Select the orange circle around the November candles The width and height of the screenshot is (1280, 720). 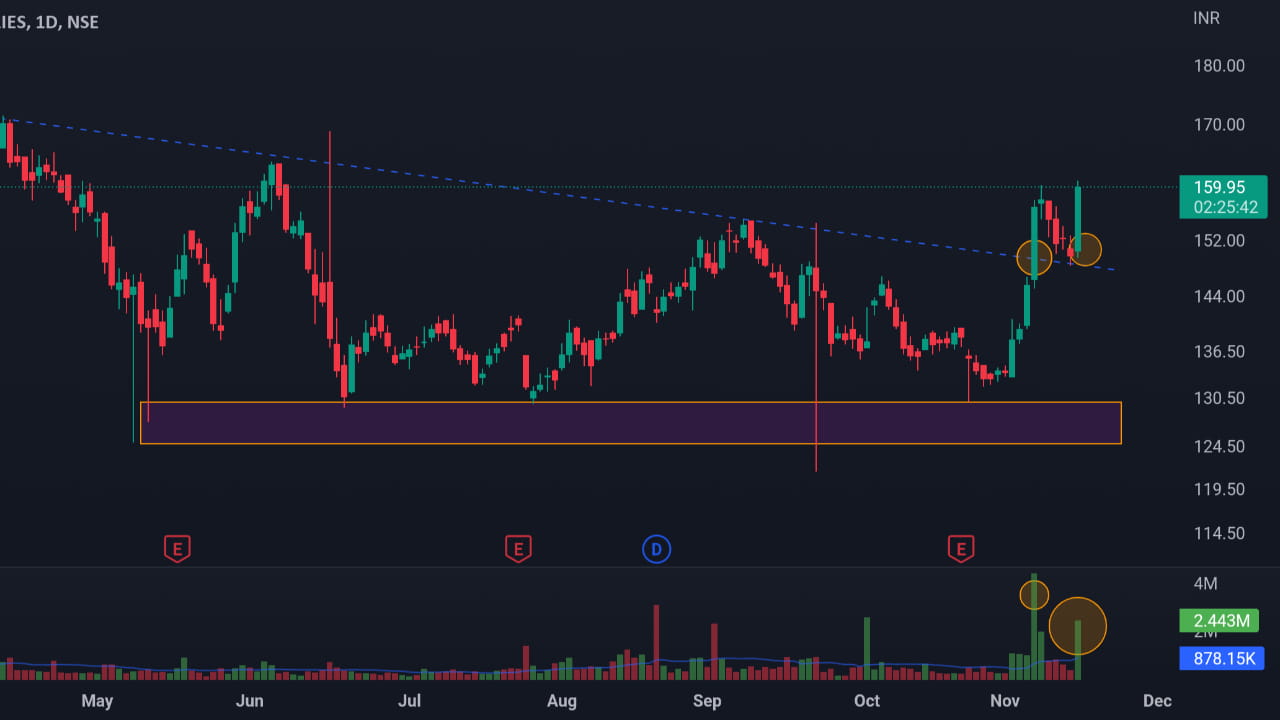coord(1035,257)
